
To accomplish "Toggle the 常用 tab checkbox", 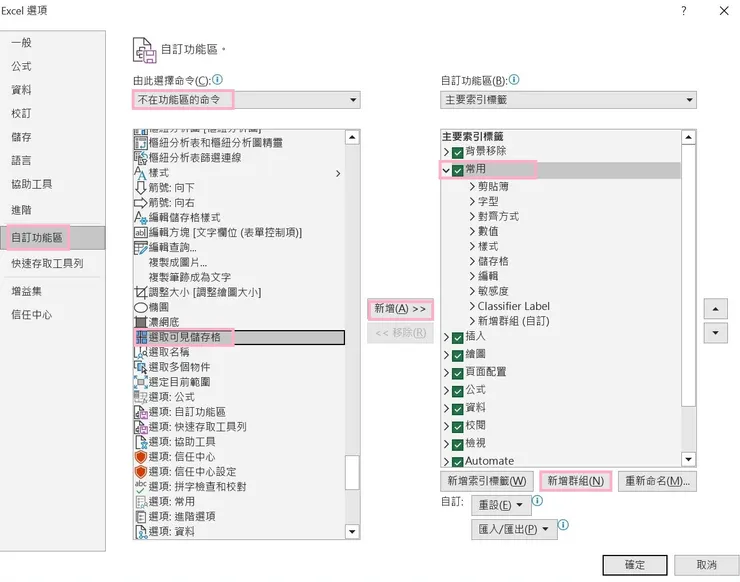I will pyautogui.click(x=457, y=170).
